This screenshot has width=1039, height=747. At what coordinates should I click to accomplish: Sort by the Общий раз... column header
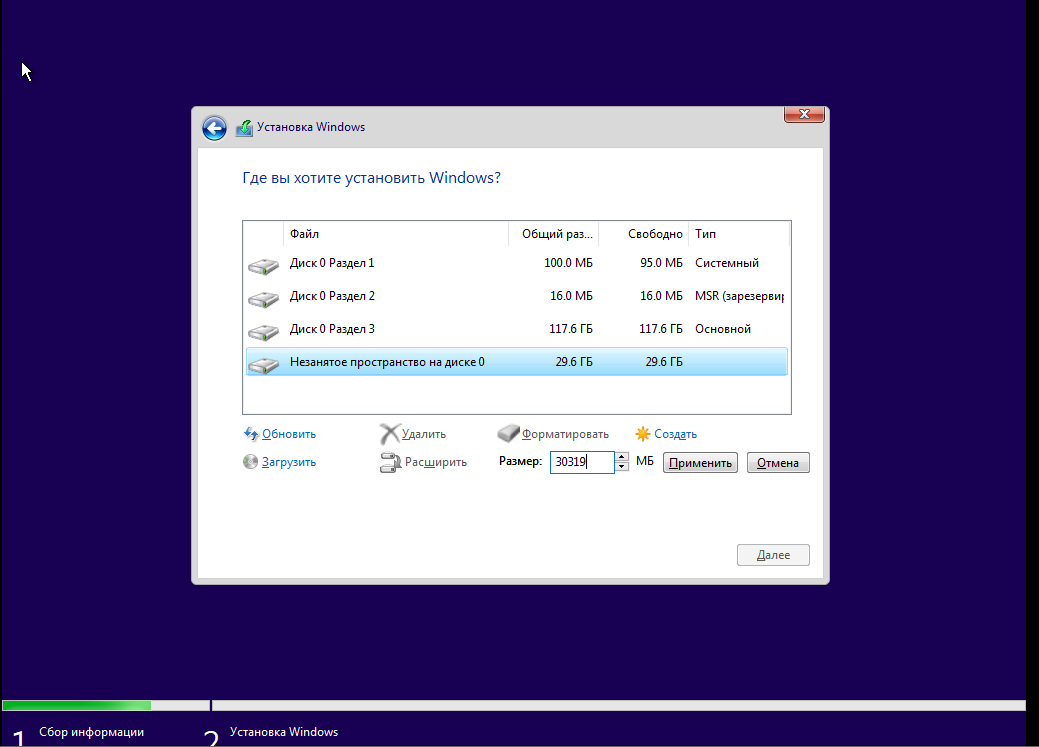coord(554,234)
